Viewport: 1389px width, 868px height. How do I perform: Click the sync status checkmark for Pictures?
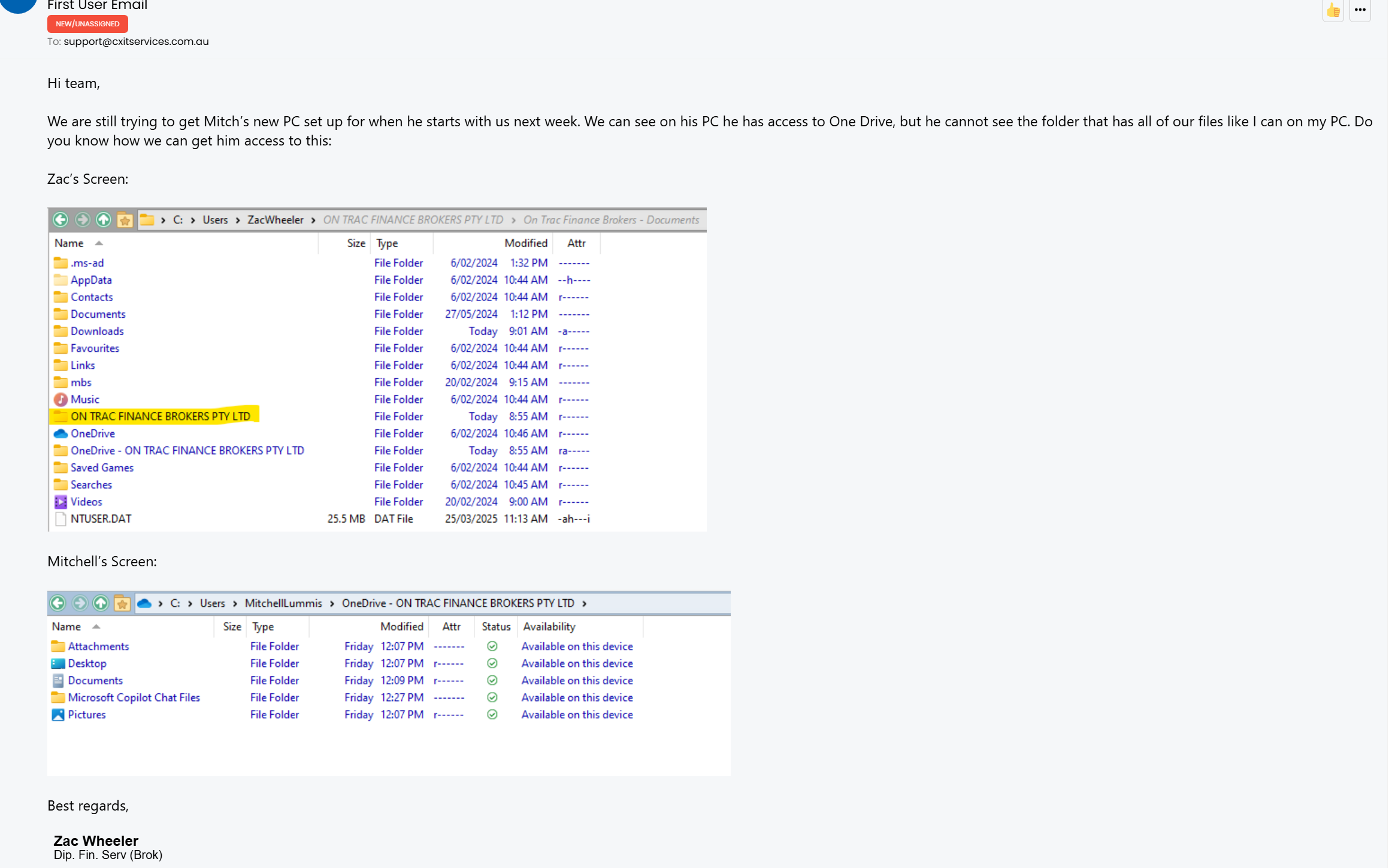[x=492, y=714]
